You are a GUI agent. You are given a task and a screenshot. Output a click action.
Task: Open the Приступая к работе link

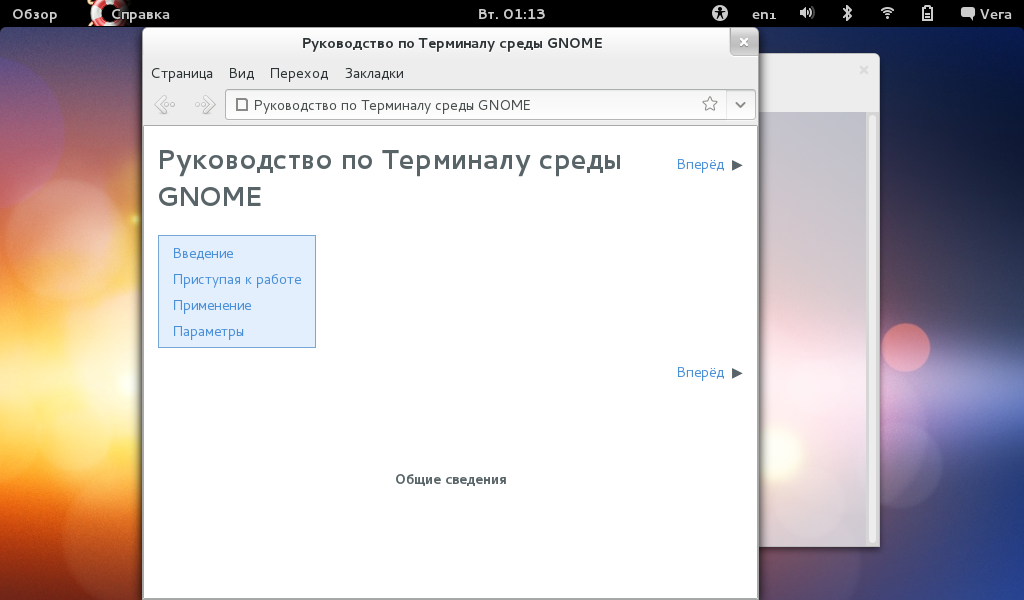point(237,279)
